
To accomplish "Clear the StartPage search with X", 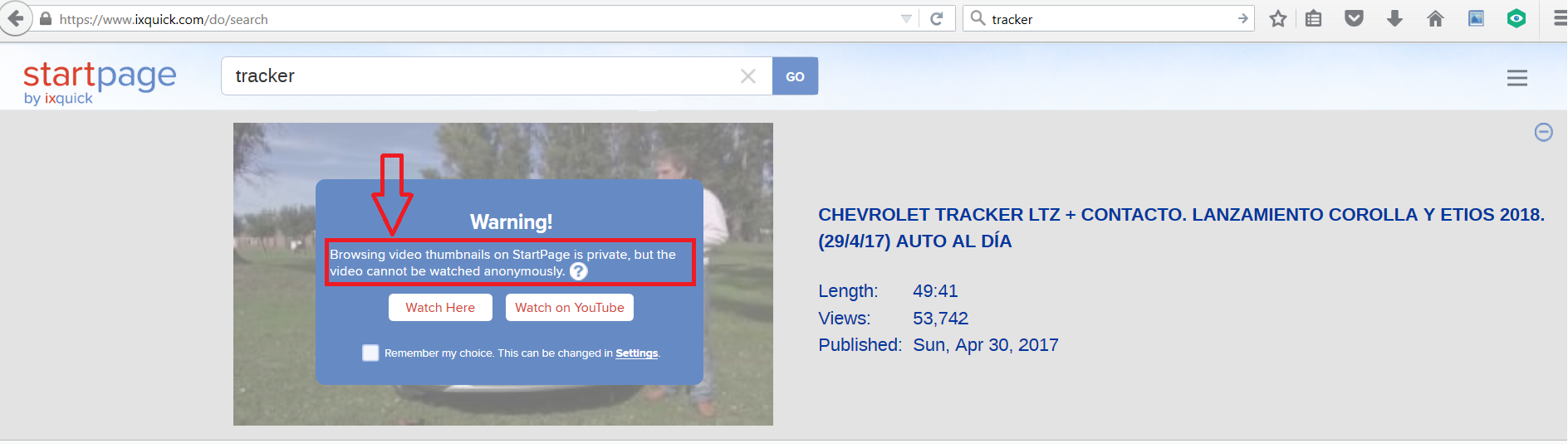I will click(x=748, y=76).
